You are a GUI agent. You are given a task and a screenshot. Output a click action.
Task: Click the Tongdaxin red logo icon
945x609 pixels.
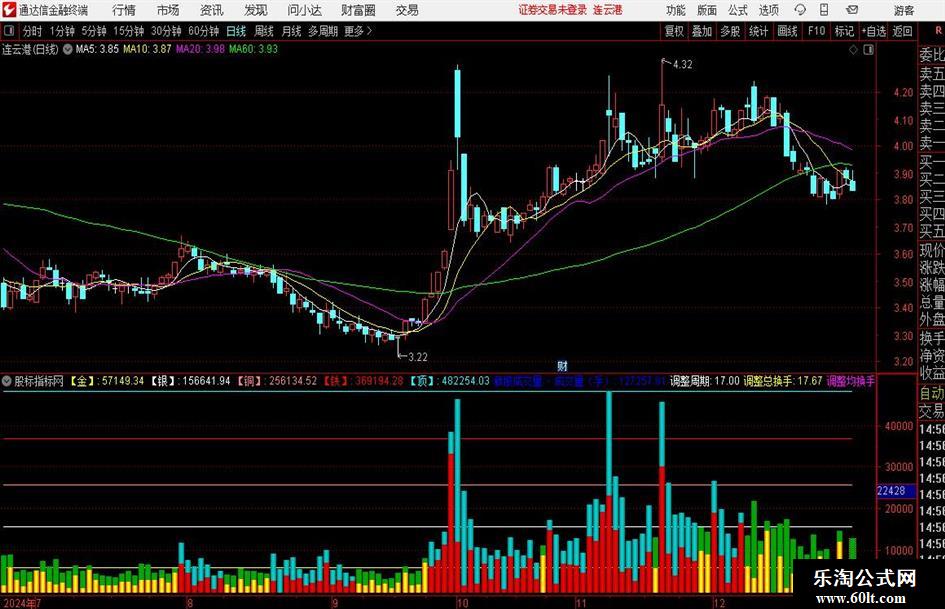coord(9,10)
